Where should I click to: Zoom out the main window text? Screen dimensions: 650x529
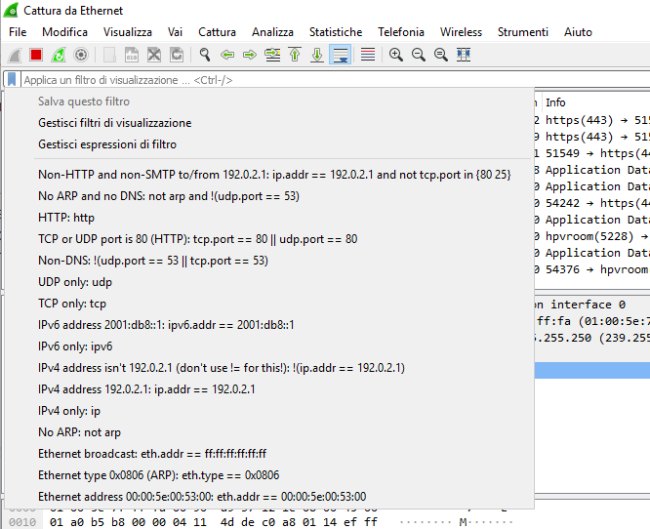tap(418, 55)
